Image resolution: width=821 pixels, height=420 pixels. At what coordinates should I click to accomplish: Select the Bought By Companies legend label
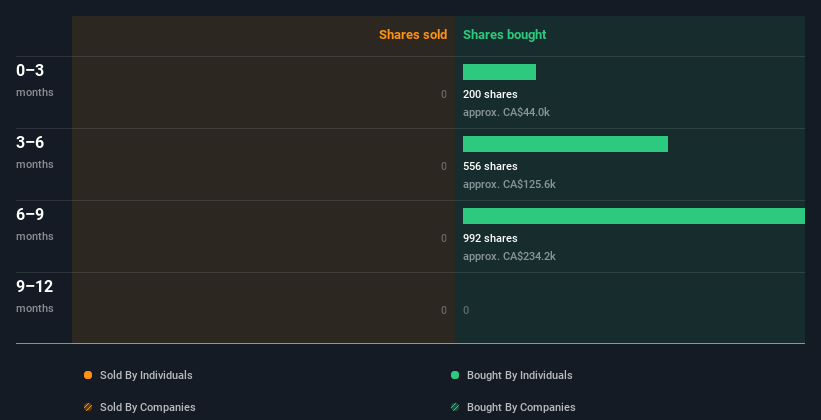(x=521, y=407)
